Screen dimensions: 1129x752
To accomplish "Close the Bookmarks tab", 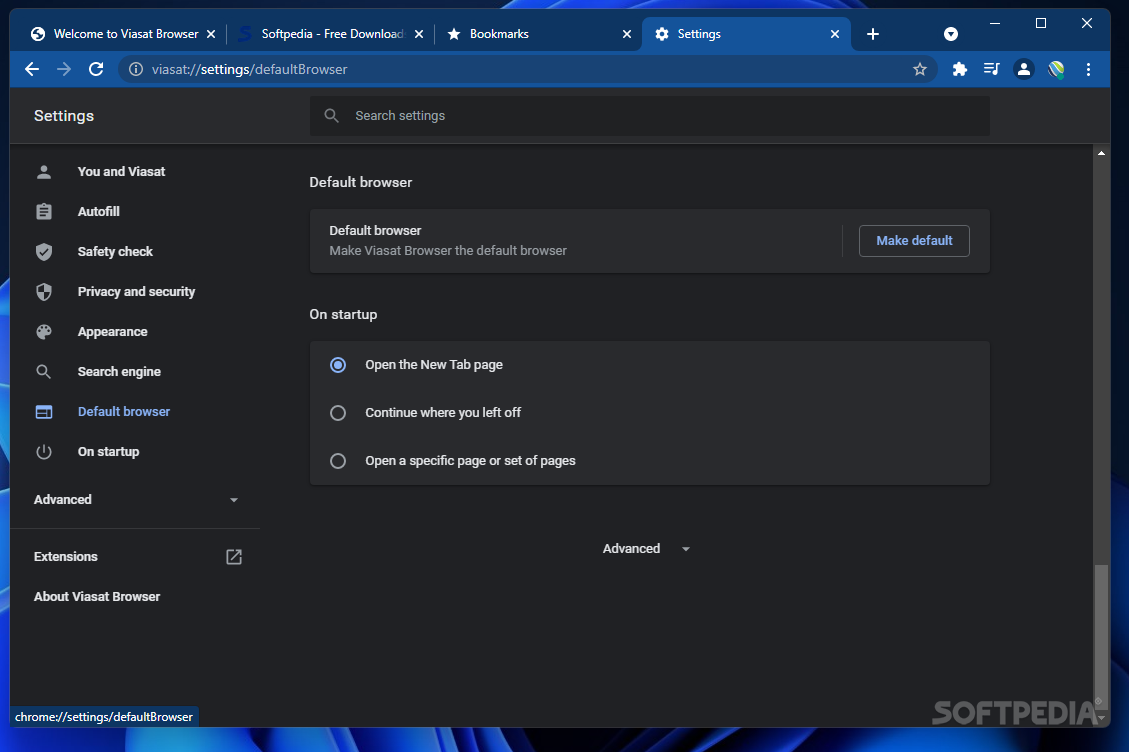I will point(626,34).
